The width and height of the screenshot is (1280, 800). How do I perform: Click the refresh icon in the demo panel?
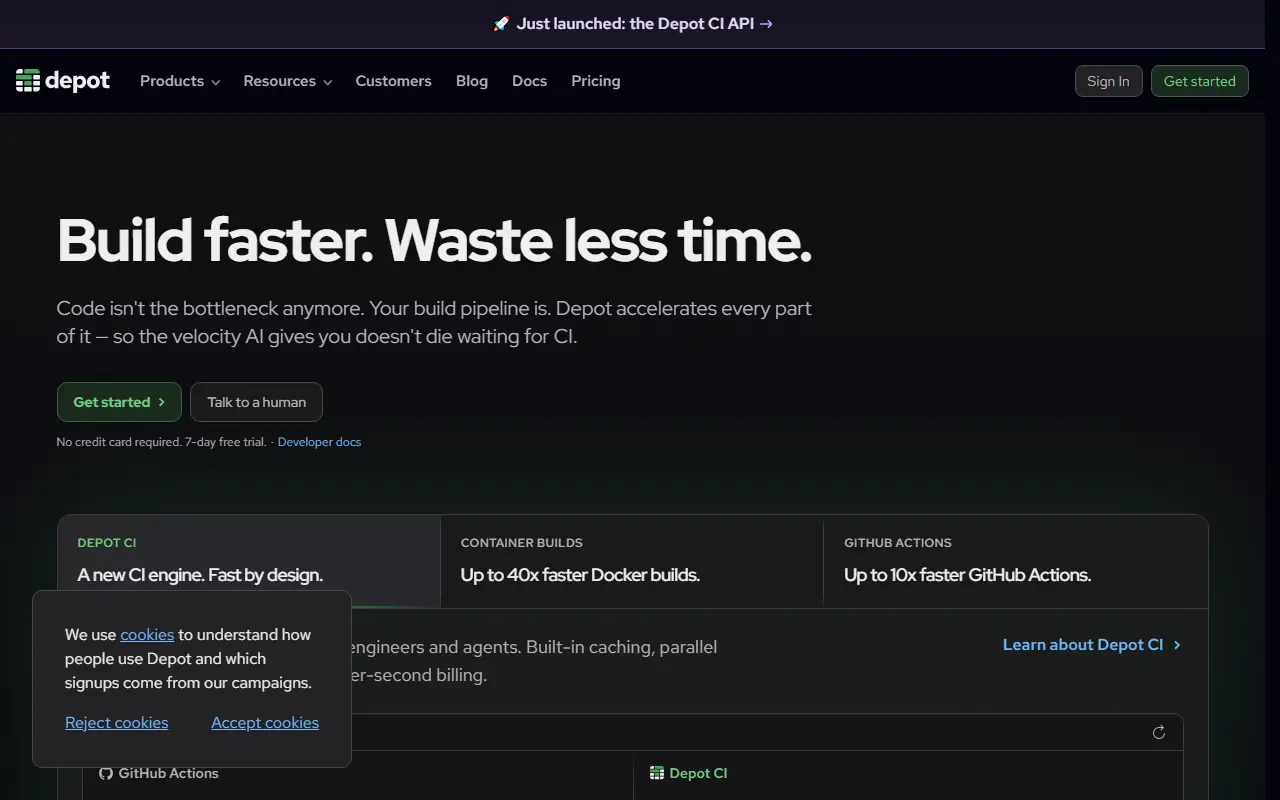1159,732
